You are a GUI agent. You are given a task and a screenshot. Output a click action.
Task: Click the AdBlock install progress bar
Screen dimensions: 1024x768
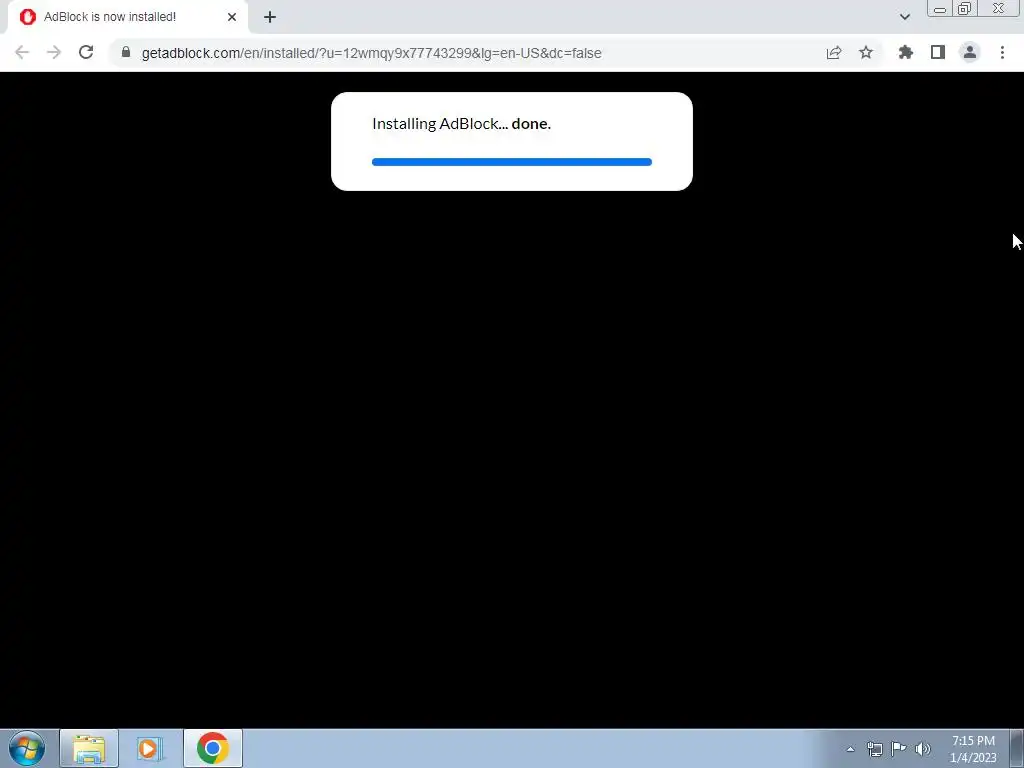click(511, 162)
